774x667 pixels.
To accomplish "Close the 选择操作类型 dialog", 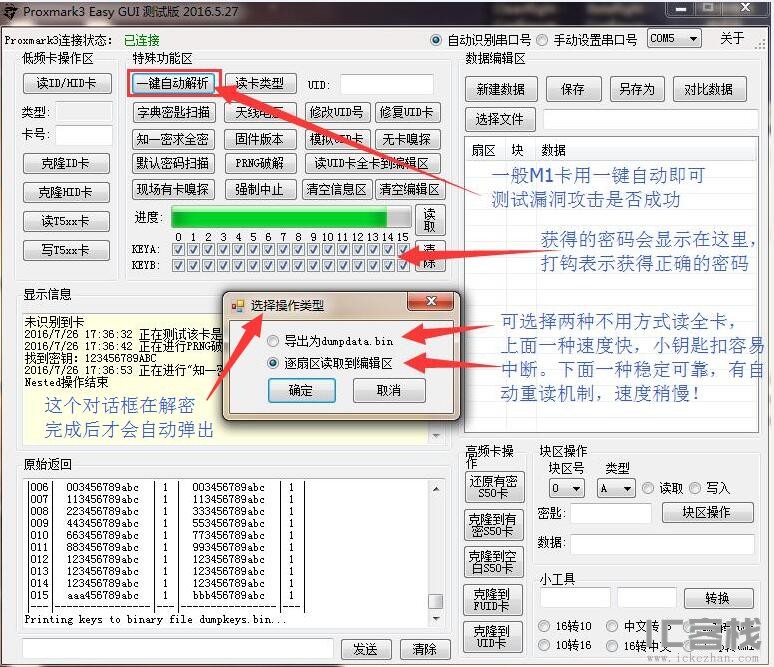I will click(430, 301).
